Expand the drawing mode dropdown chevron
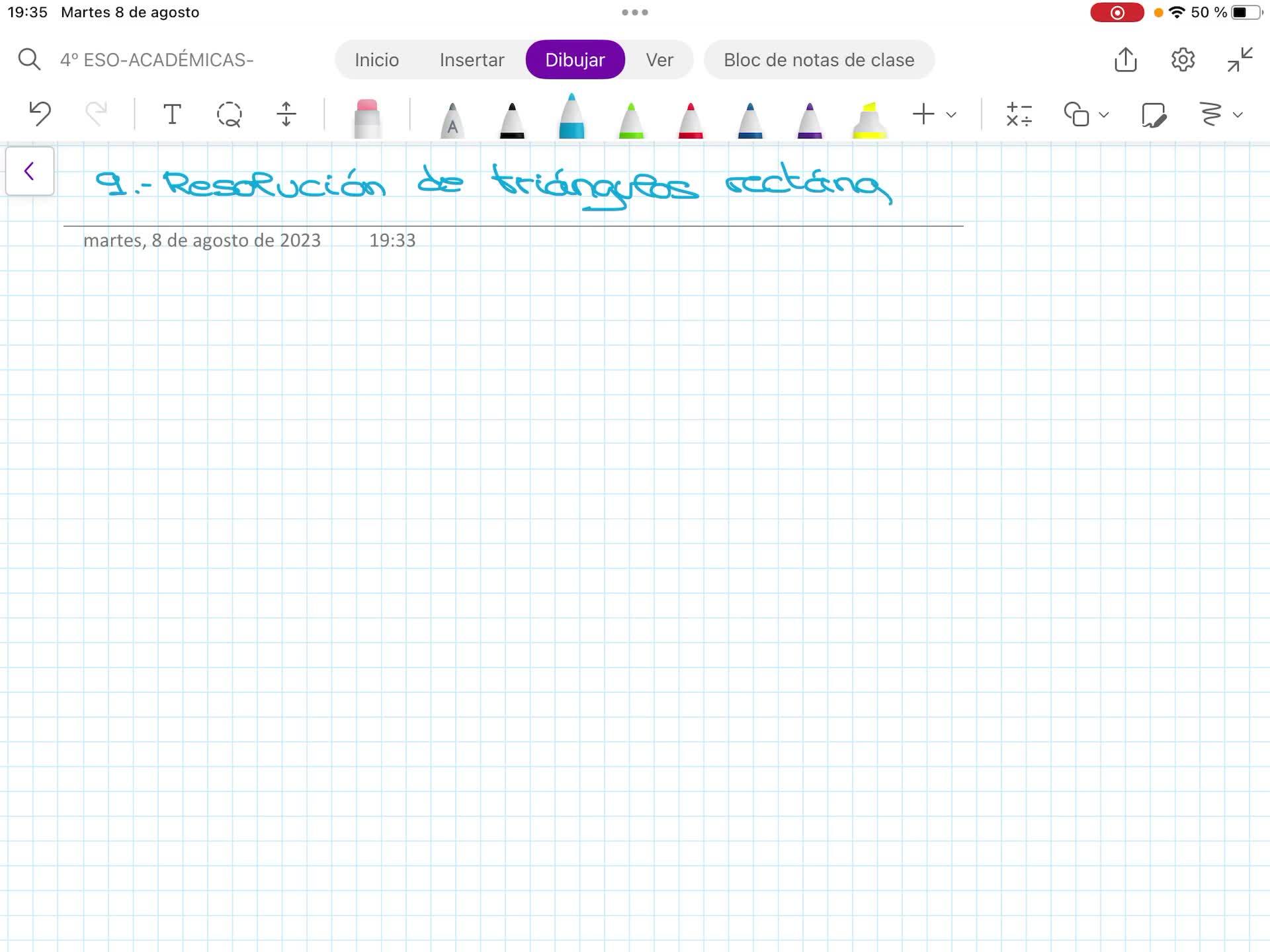1270x952 pixels. tap(1238, 115)
